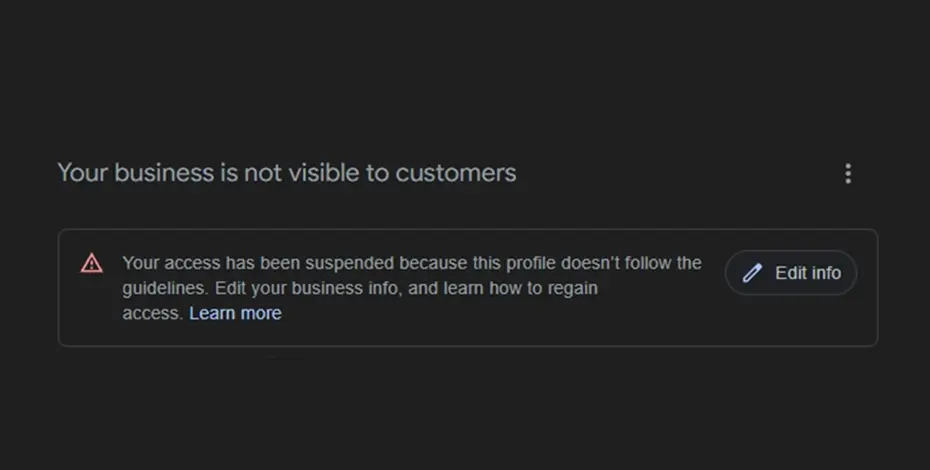
Task: Click the pencil icon in Edit info
Action: (x=753, y=273)
